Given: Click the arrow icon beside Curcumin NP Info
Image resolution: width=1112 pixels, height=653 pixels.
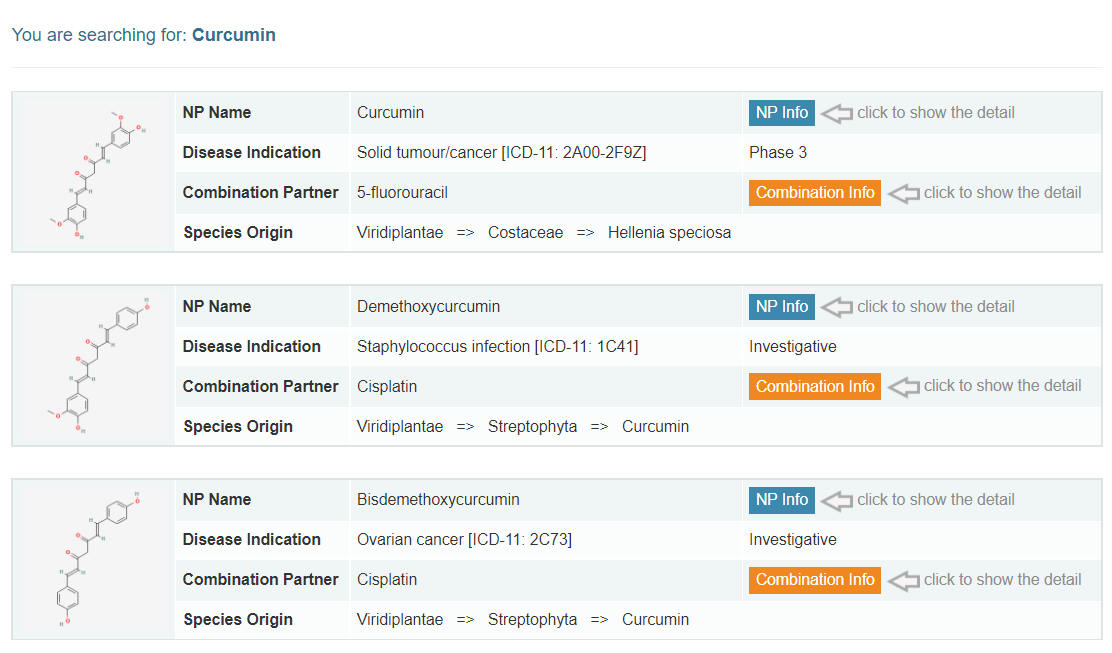Looking at the screenshot, I should 836,113.
